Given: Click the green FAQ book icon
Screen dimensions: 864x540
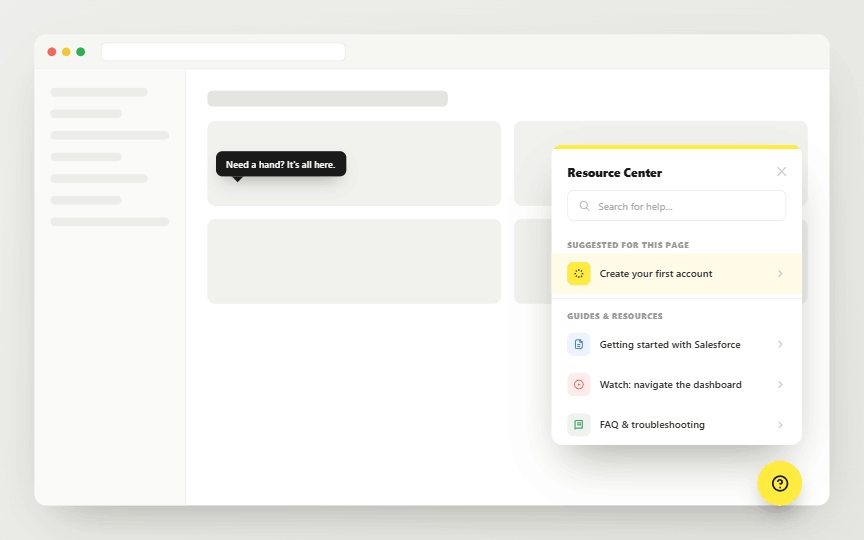Looking at the screenshot, I should click(579, 425).
